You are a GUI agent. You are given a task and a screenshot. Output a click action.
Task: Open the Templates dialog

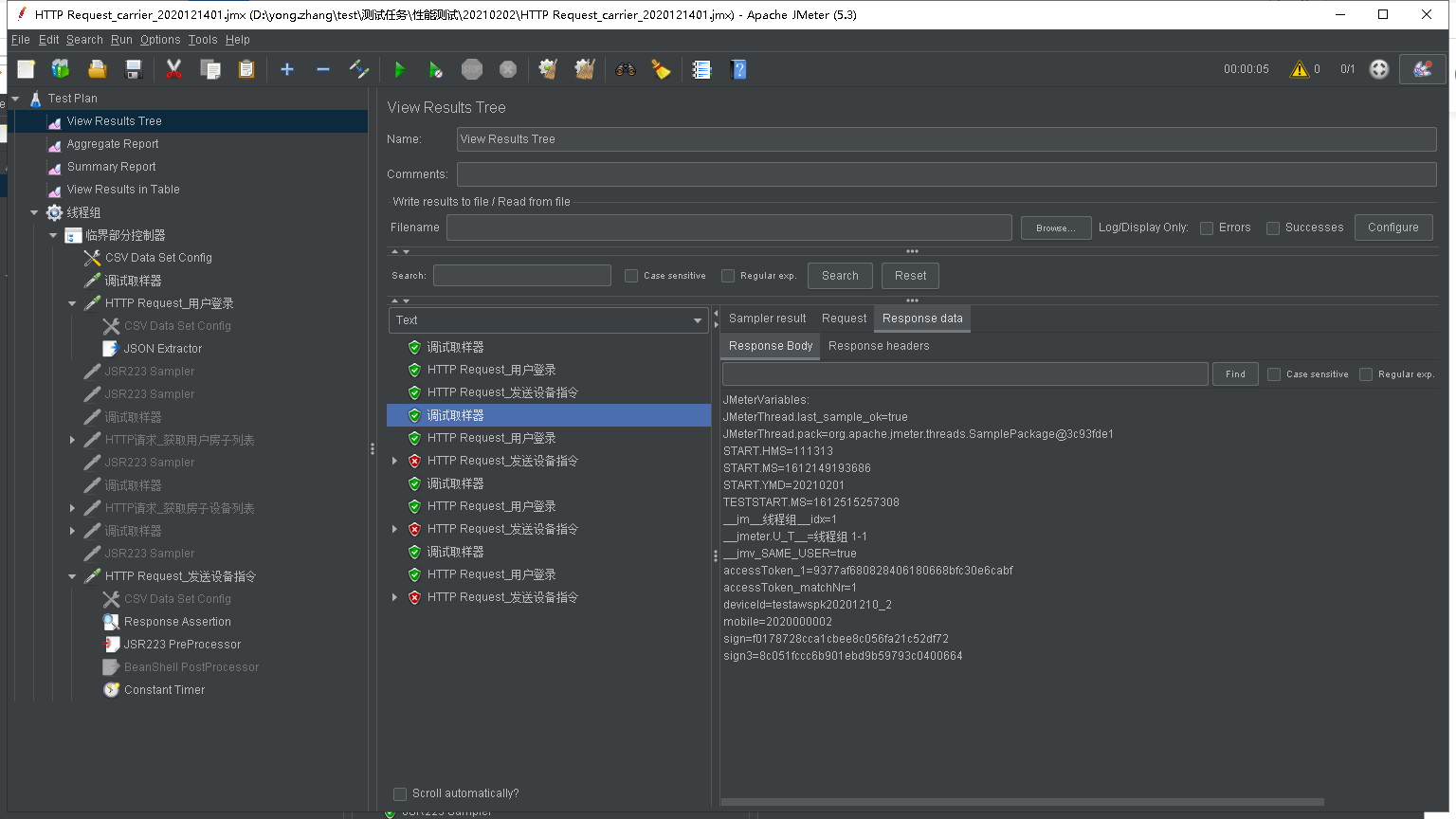(60, 68)
